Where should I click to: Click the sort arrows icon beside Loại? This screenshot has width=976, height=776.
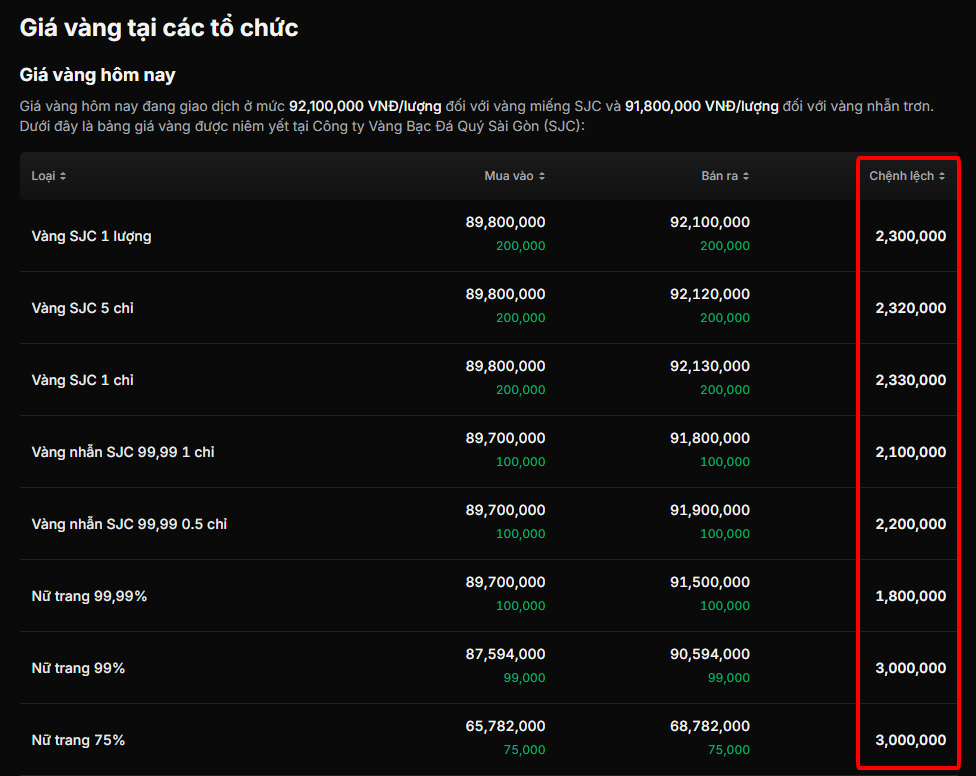click(x=63, y=177)
